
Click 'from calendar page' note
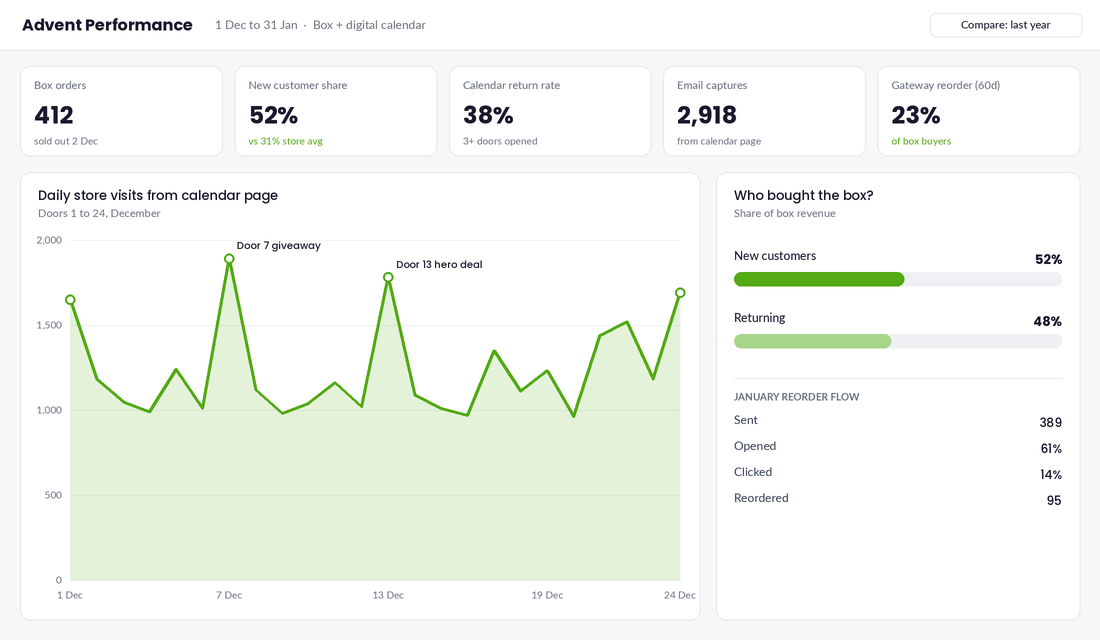(719, 141)
